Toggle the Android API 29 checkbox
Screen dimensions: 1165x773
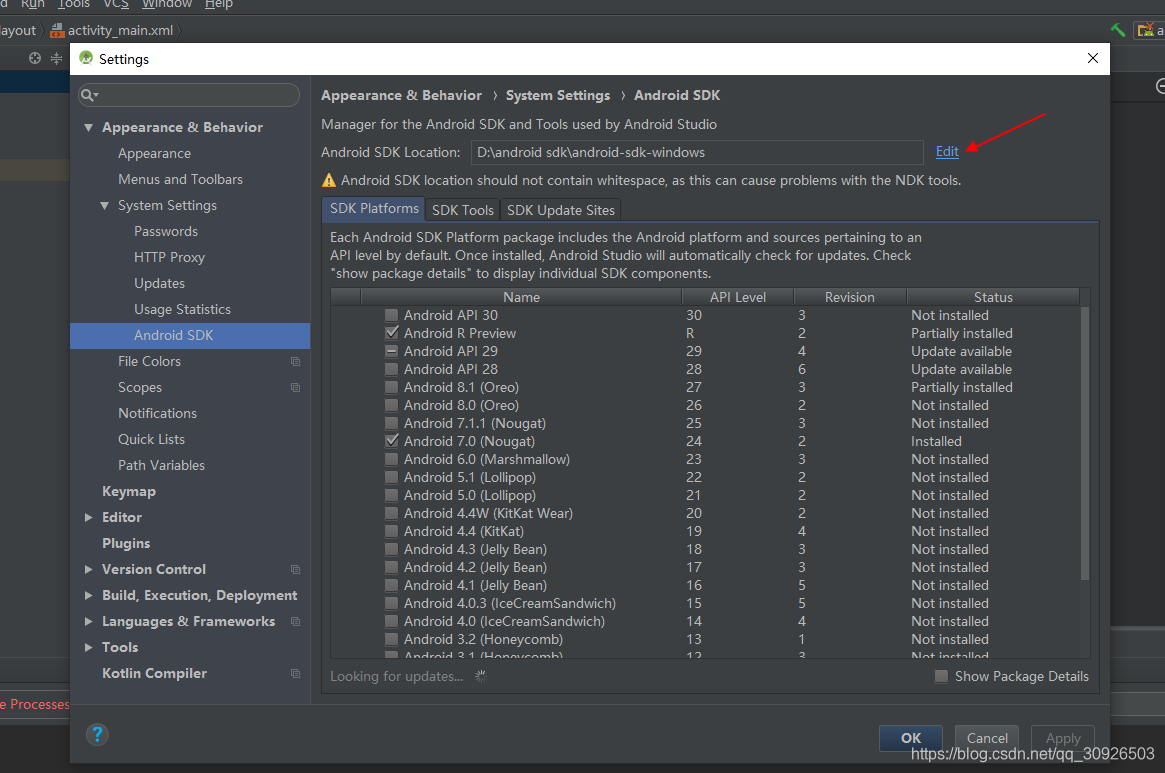392,351
